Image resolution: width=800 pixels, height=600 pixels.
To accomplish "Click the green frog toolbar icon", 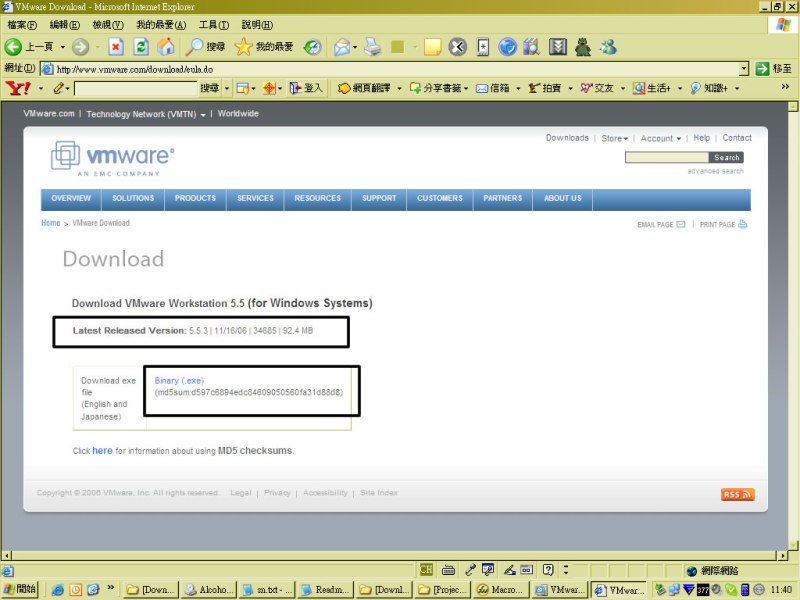I will pyautogui.click(x=583, y=47).
